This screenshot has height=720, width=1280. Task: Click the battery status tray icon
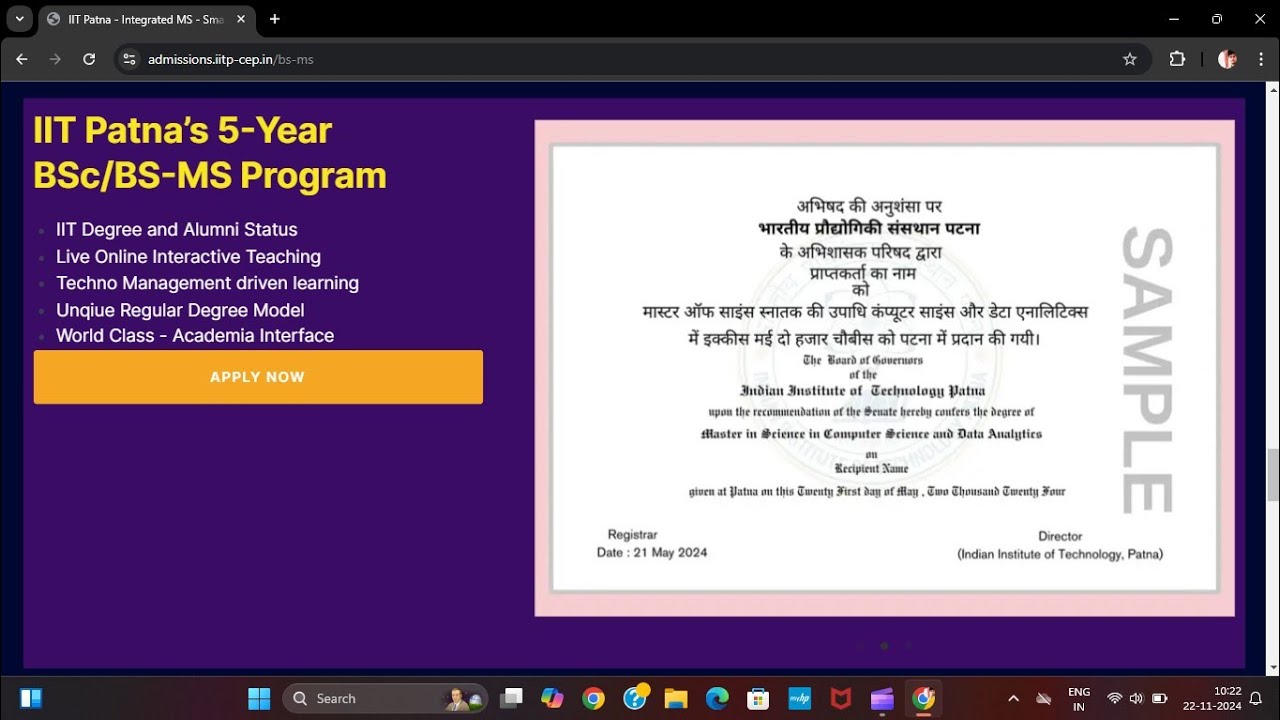tap(1160, 698)
